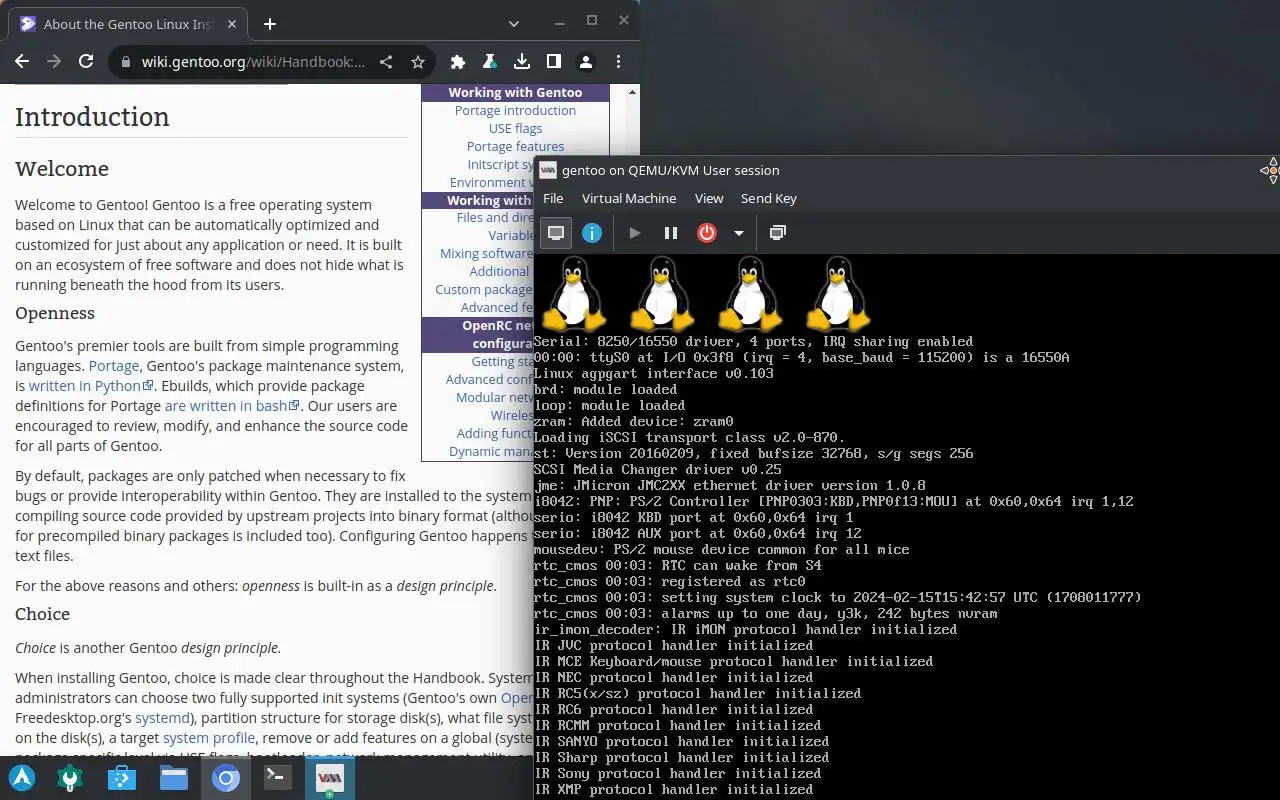This screenshot has width=1280, height=800.
Task: Click the Openness heading
Action: (x=55, y=313)
